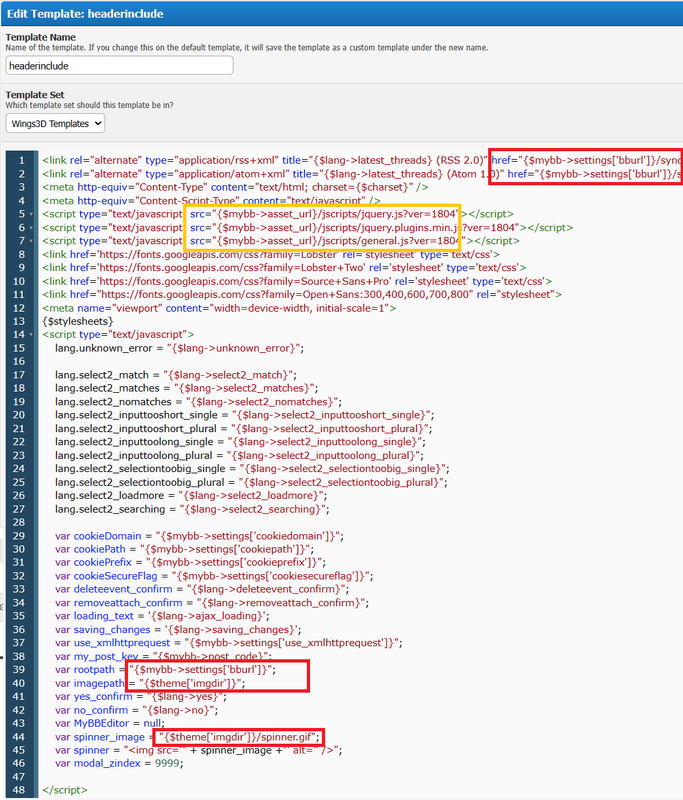Viewport: 683px width, 800px height.
Task: Click the Source+Sans+Pro font link line
Action: coord(297,281)
